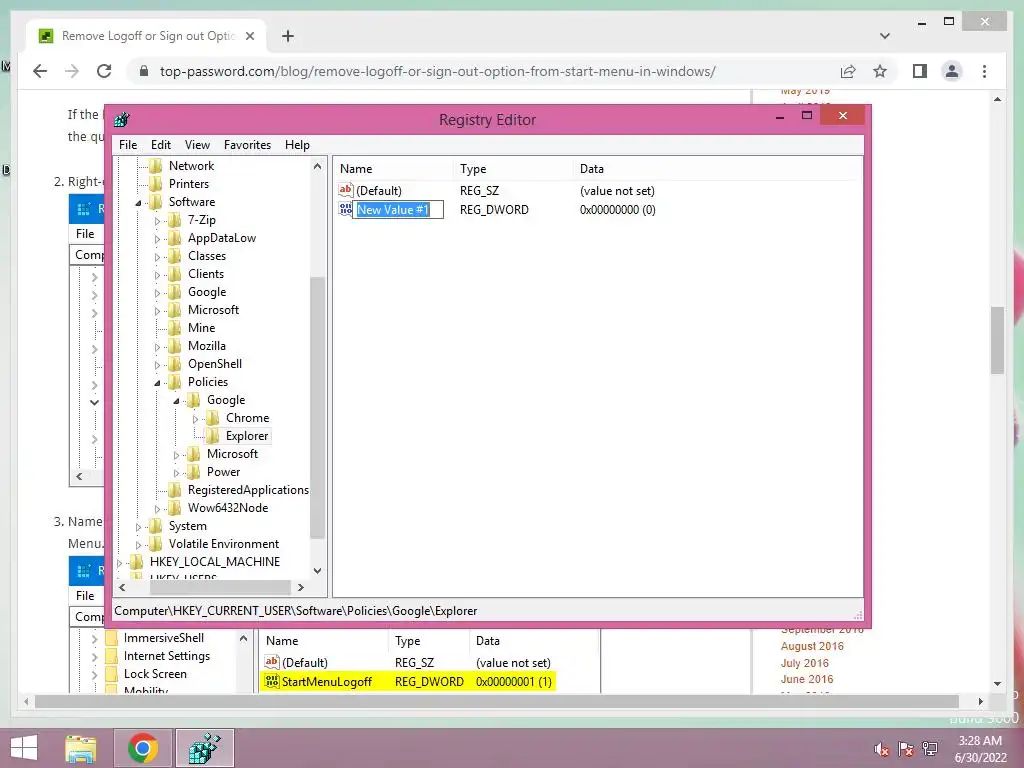Open a new Chrome tab

tap(288, 36)
